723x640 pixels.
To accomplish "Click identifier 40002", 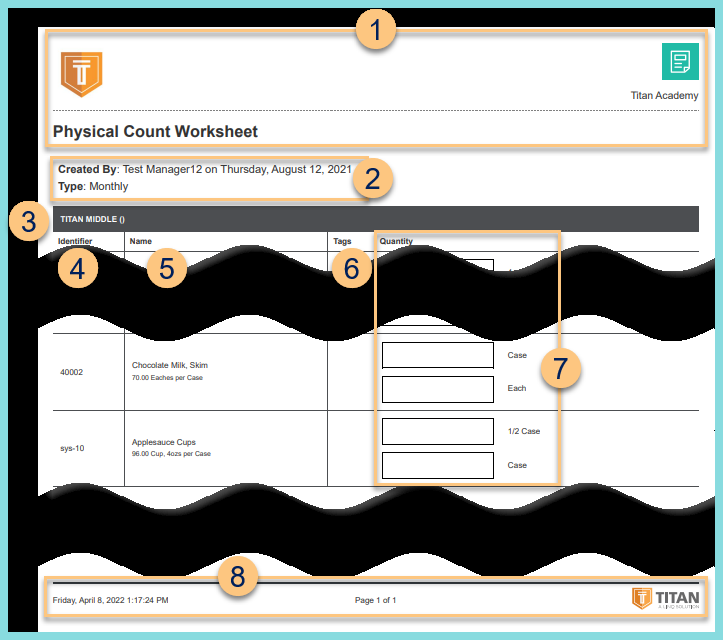I will [71, 372].
